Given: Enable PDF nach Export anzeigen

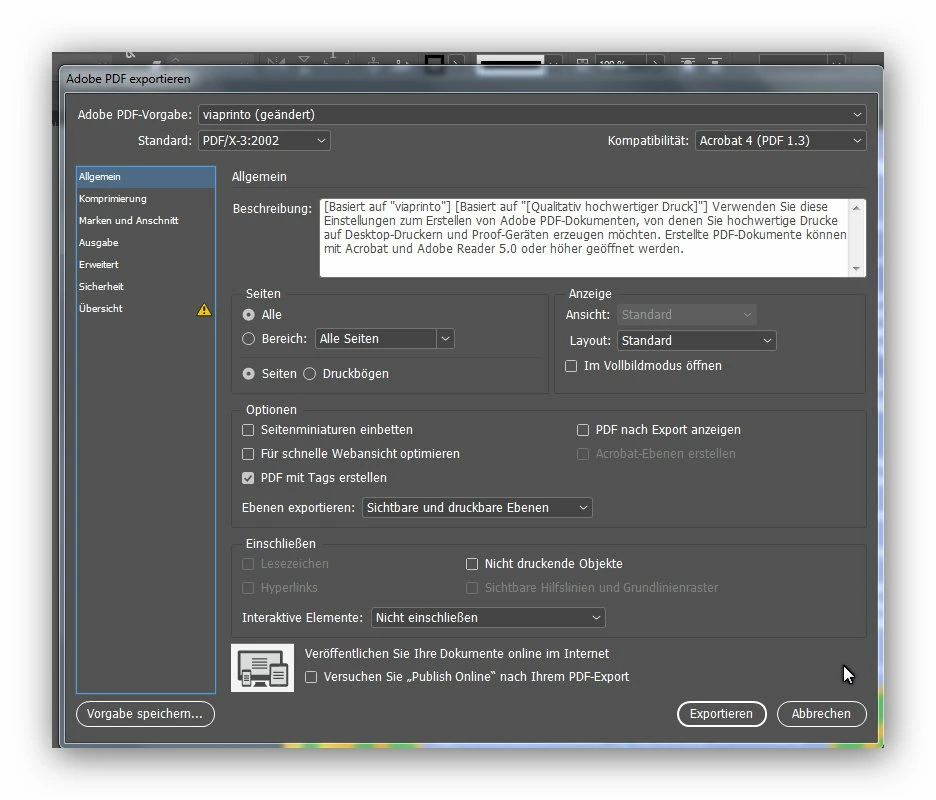Looking at the screenshot, I should coord(583,430).
